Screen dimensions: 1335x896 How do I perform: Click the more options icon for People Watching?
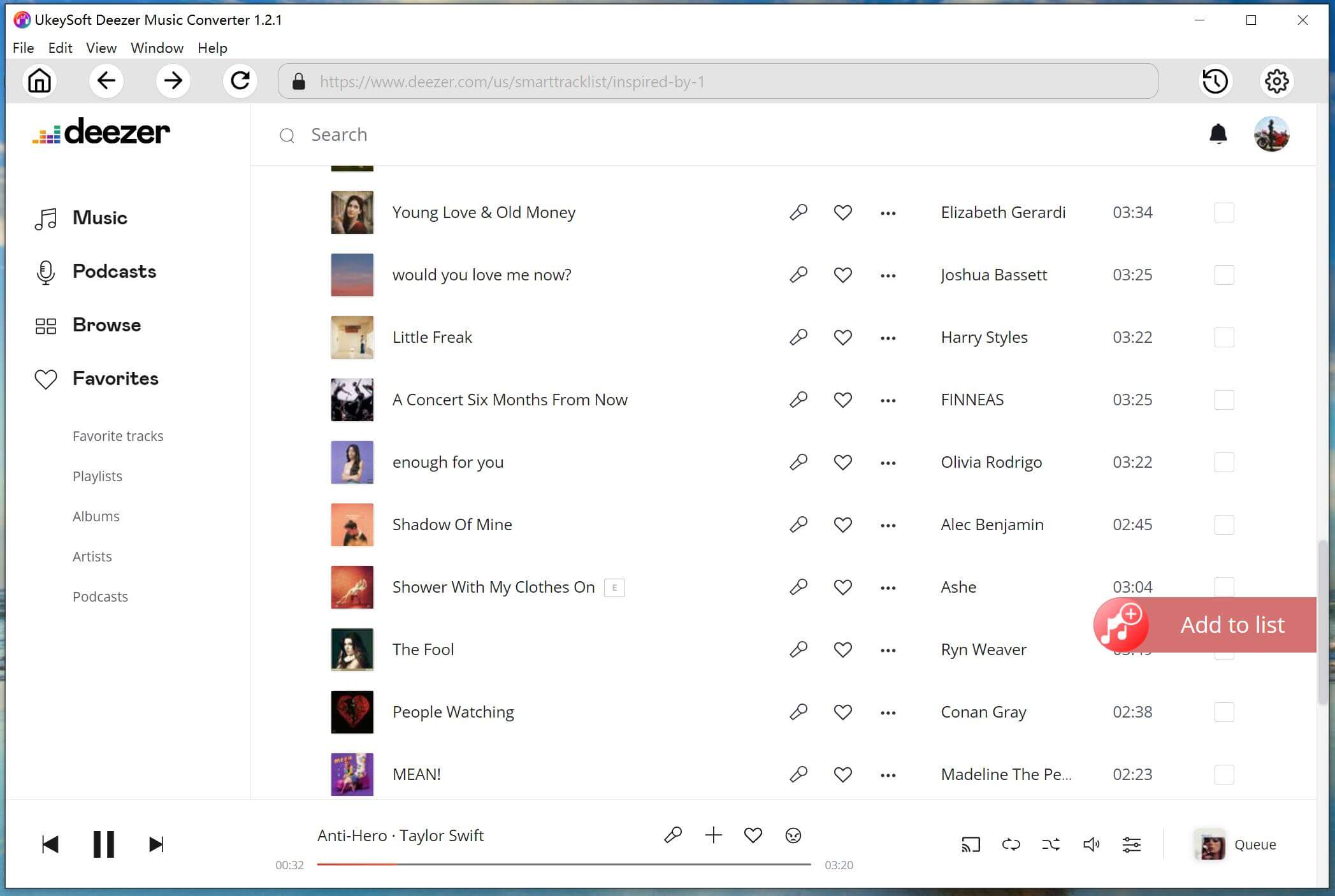(x=887, y=712)
